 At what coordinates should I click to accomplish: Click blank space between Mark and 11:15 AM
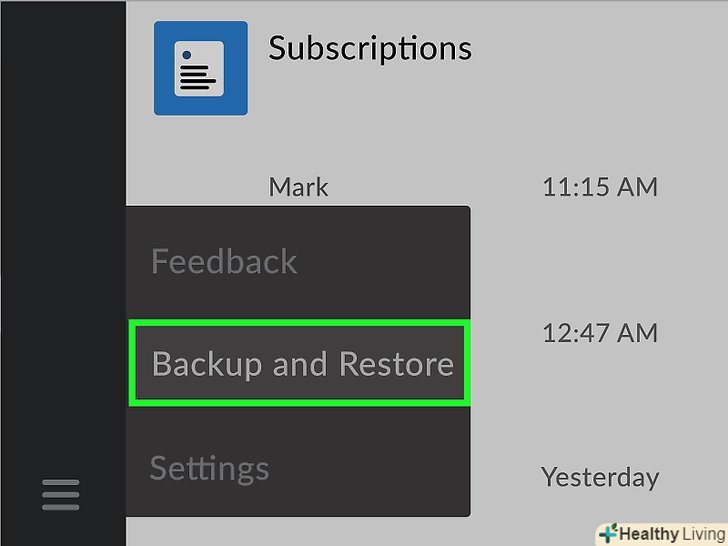430,187
